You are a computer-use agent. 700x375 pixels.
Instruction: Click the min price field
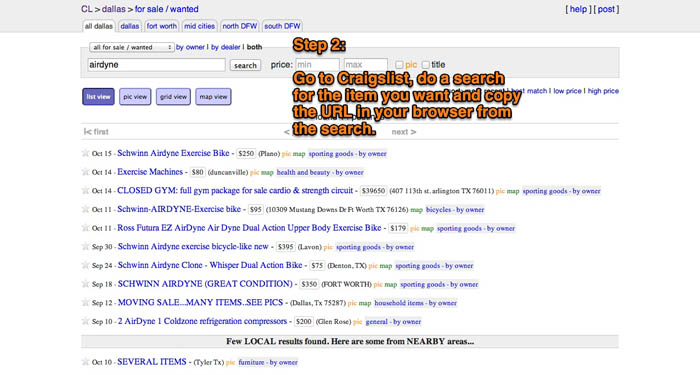(317, 65)
